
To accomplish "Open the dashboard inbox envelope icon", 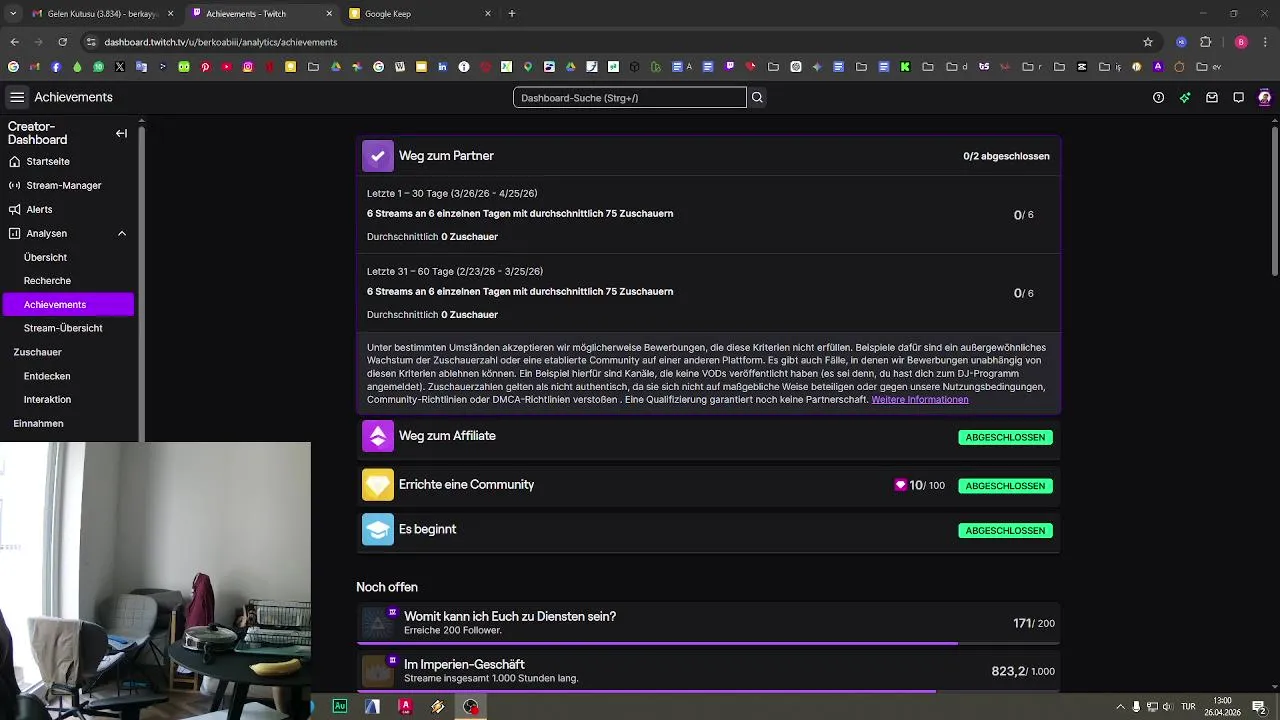I will [1212, 98].
